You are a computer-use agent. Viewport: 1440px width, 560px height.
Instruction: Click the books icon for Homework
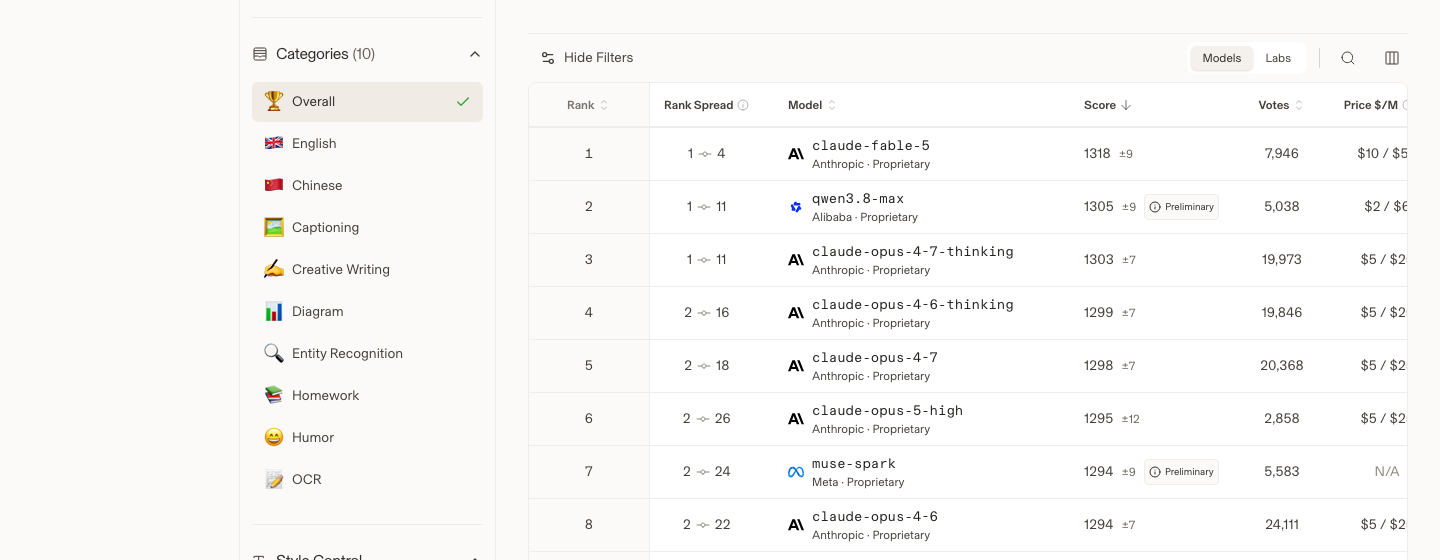pyautogui.click(x=274, y=395)
